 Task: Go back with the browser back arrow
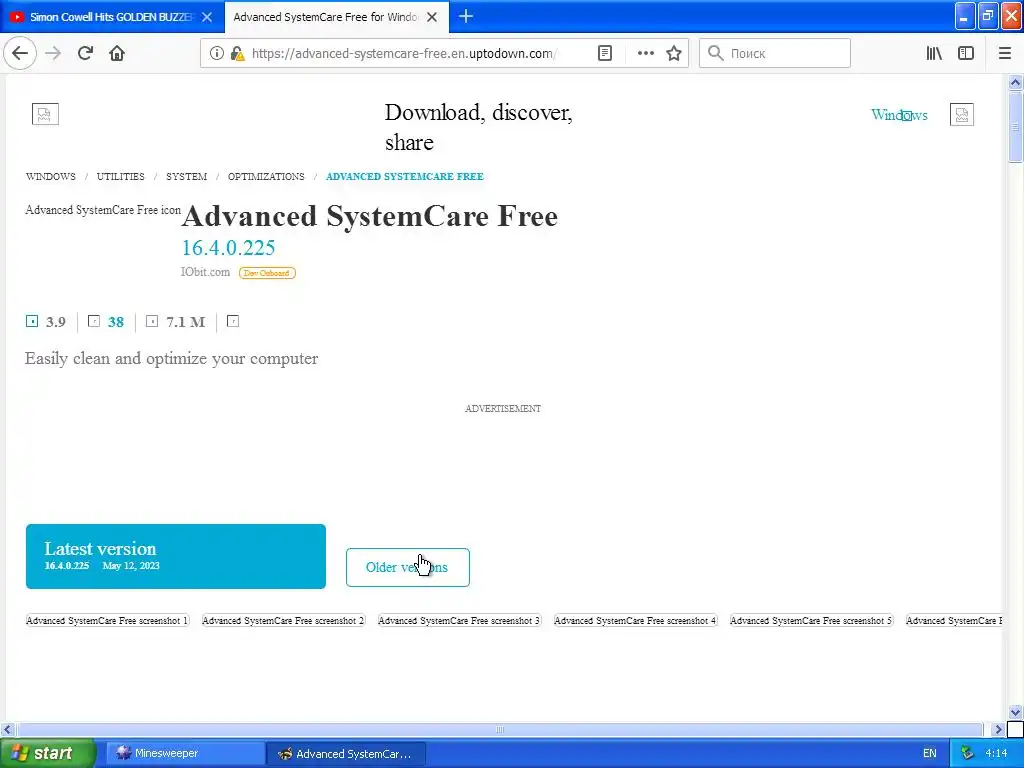click(20, 53)
